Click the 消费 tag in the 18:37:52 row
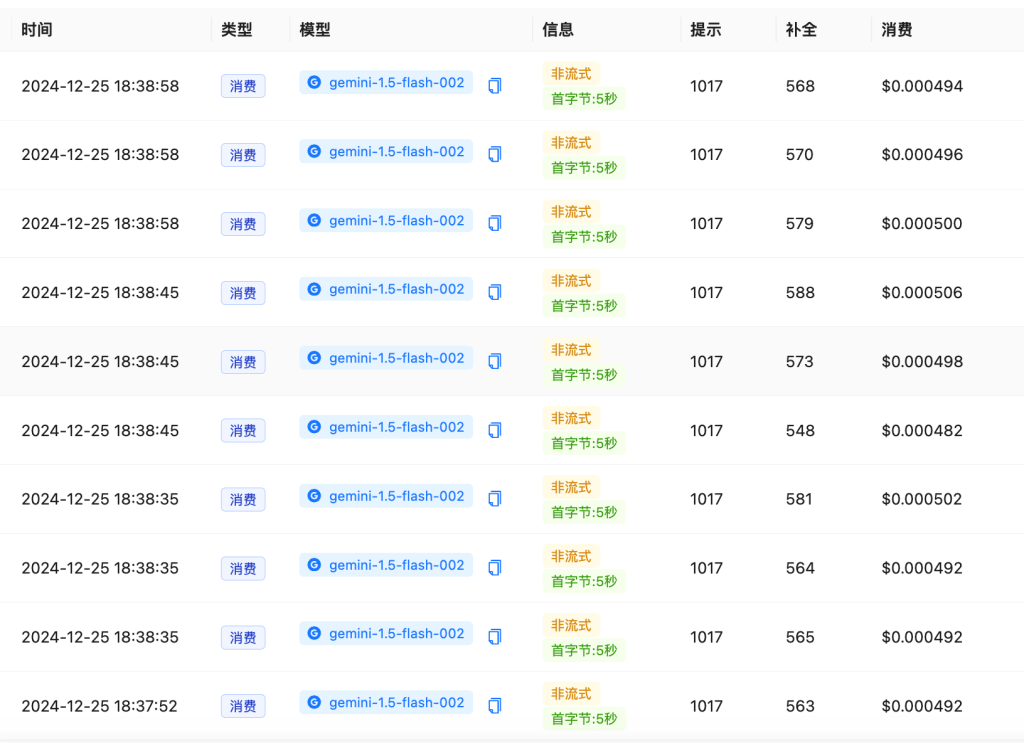Viewport: 1024px width, 743px height. tap(243, 706)
